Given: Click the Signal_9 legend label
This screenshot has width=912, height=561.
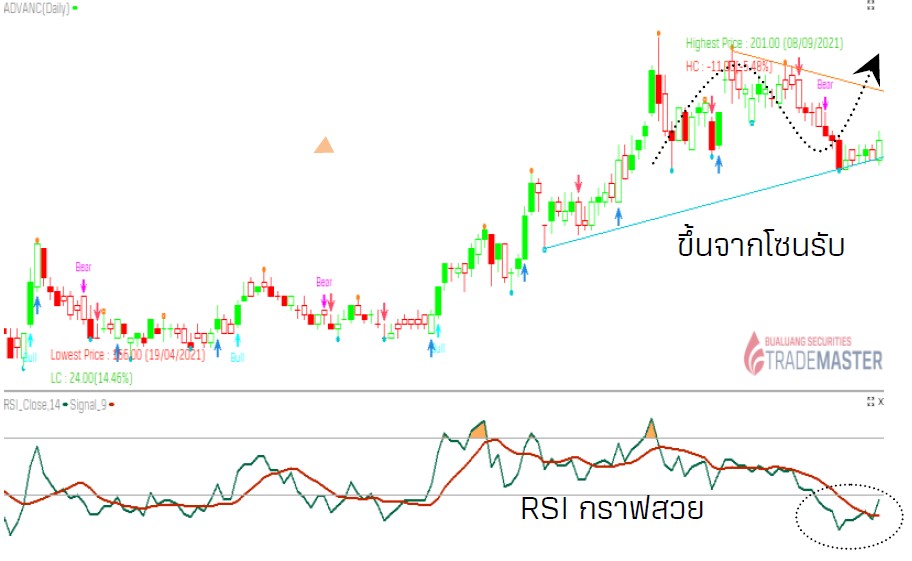Looking at the screenshot, I should tap(88, 404).
